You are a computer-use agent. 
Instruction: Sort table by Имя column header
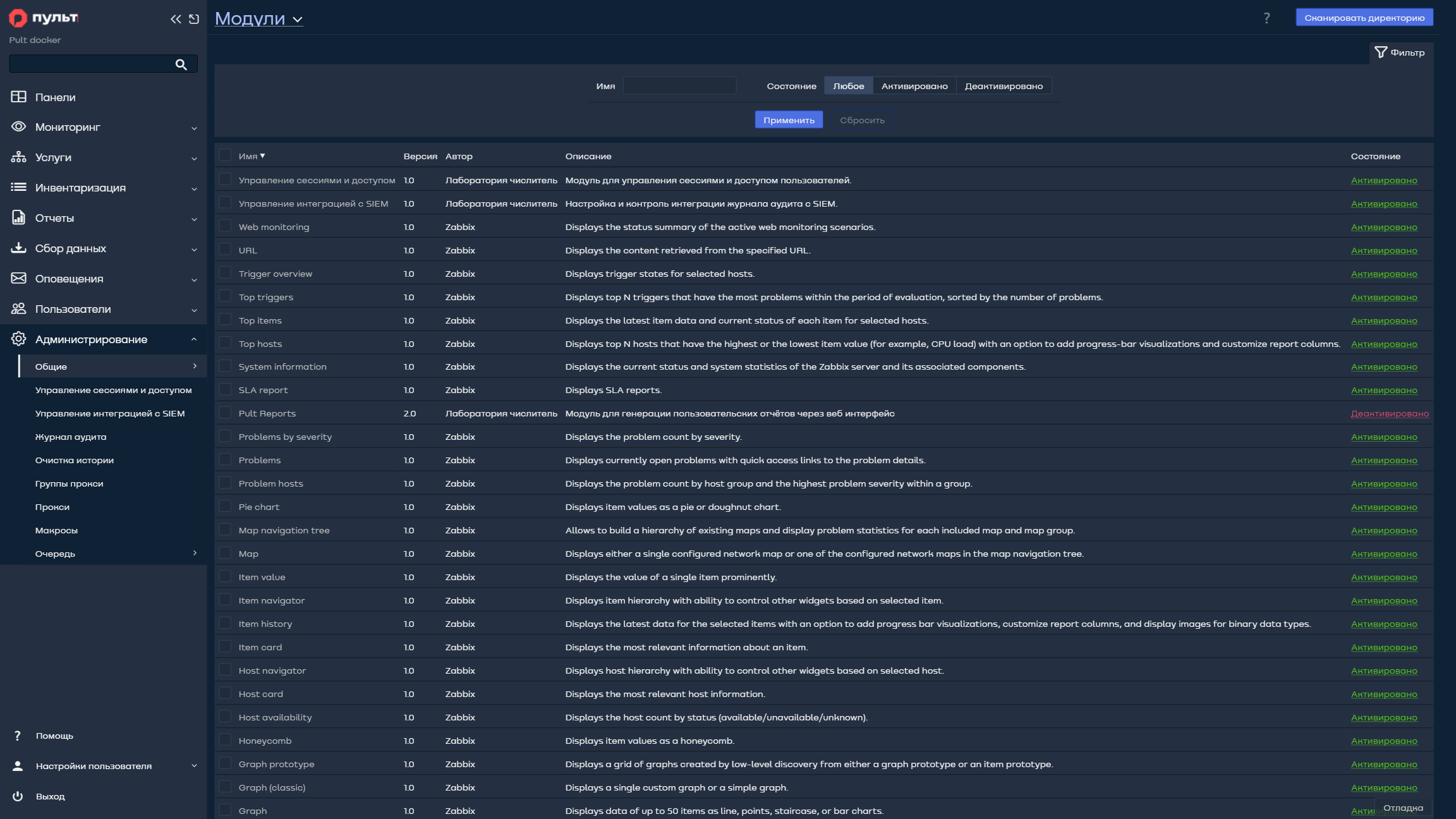[x=252, y=156]
